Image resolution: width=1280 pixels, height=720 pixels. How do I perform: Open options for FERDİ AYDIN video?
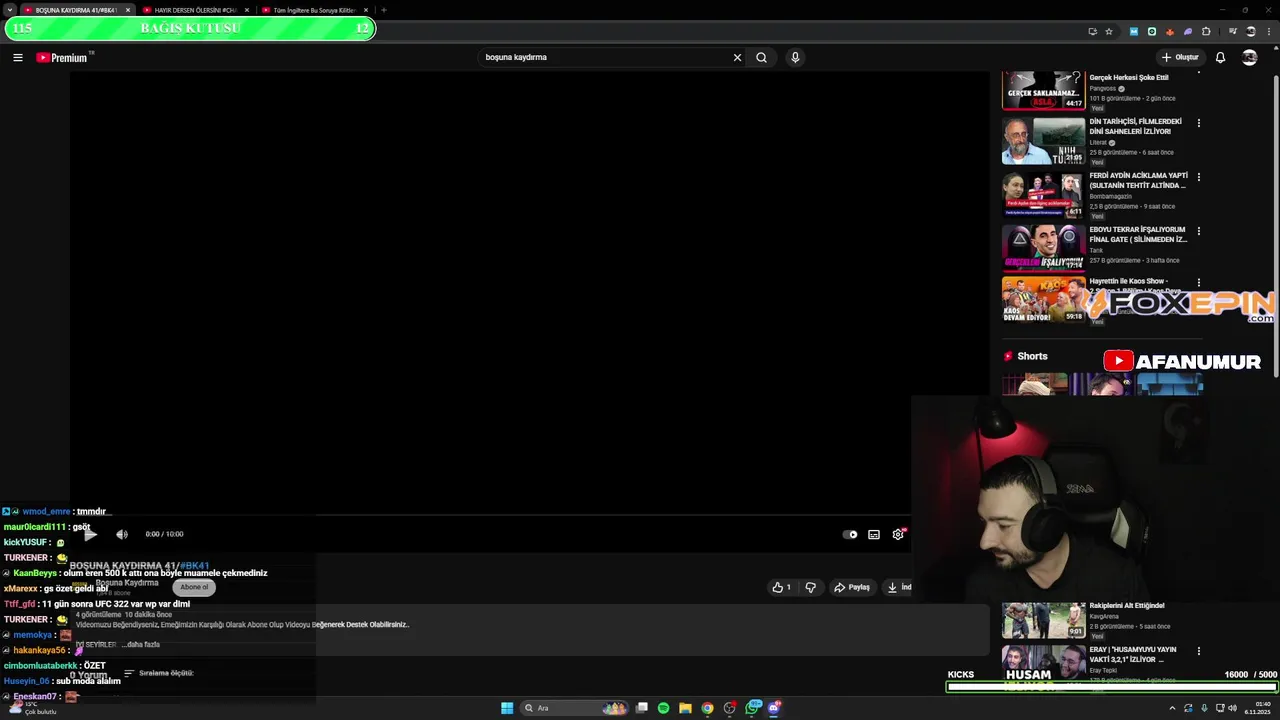click(1198, 177)
